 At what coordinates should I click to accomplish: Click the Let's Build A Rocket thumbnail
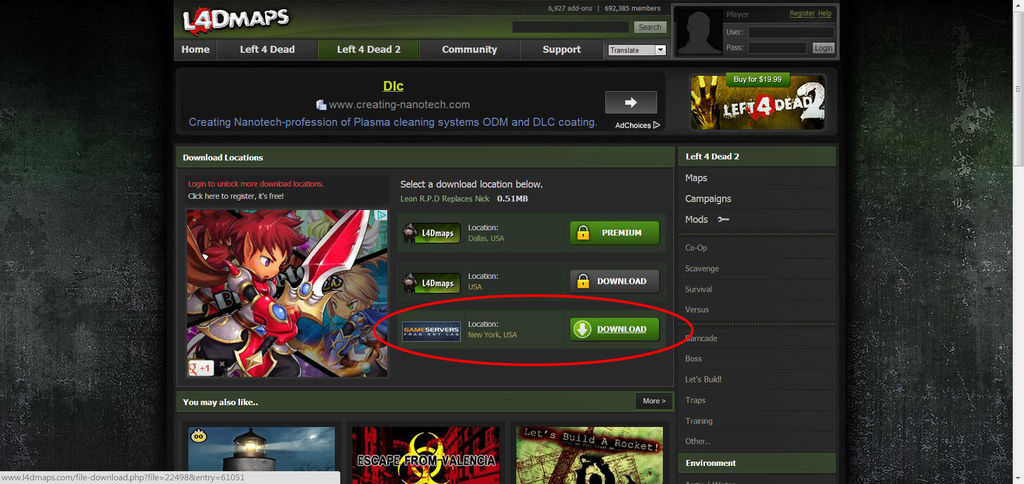tap(590, 455)
